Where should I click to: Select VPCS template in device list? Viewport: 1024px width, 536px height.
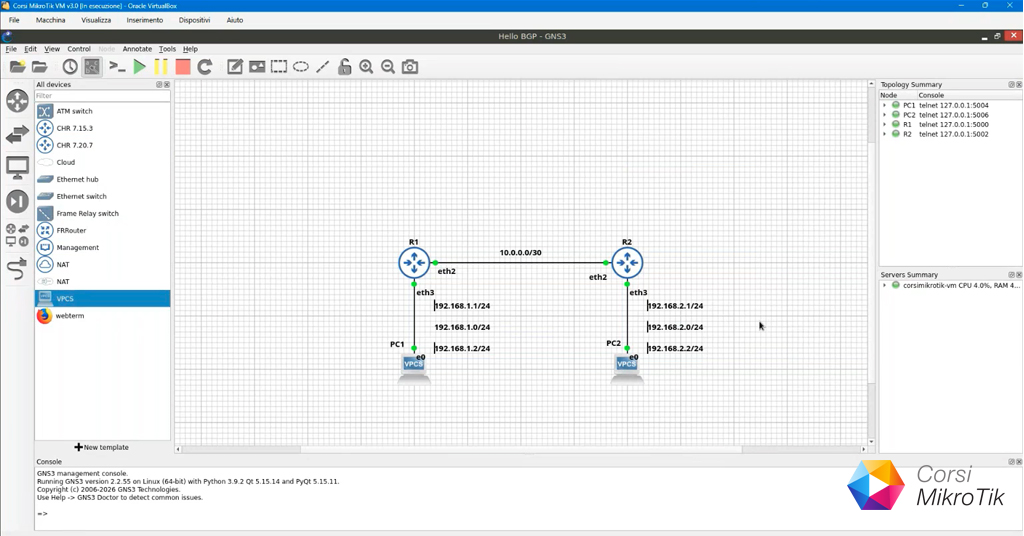(103, 298)
